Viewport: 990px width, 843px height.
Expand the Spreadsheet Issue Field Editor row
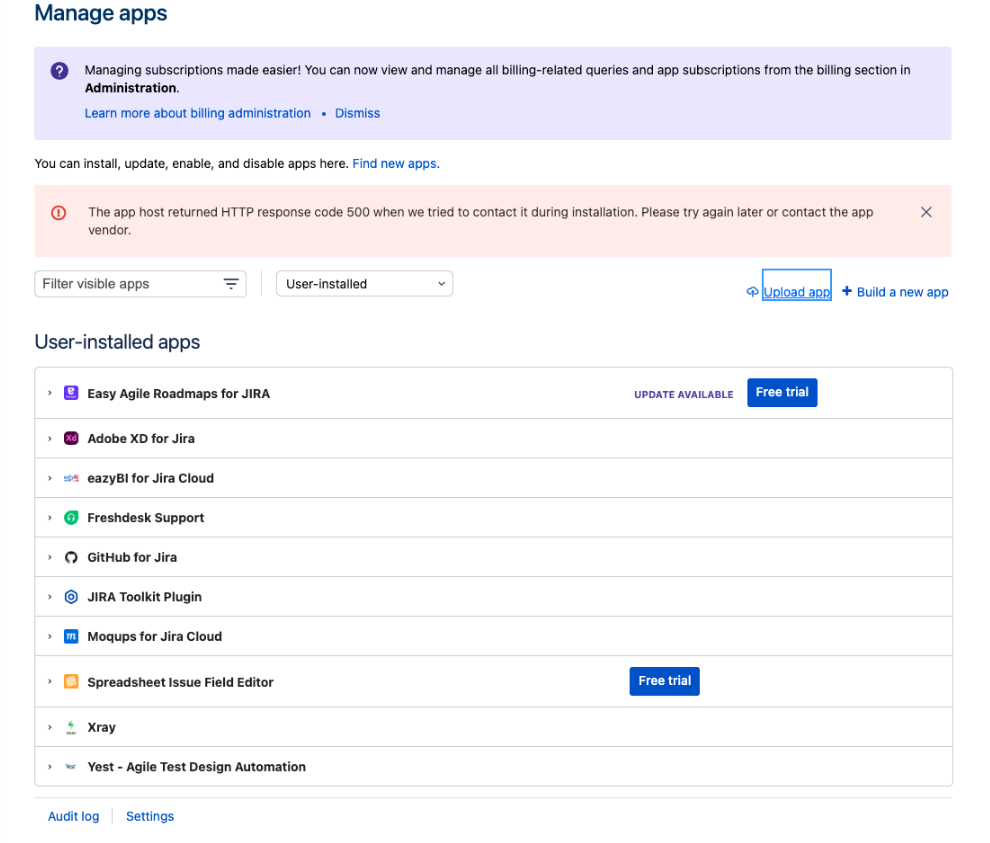[x=50, y=682]
